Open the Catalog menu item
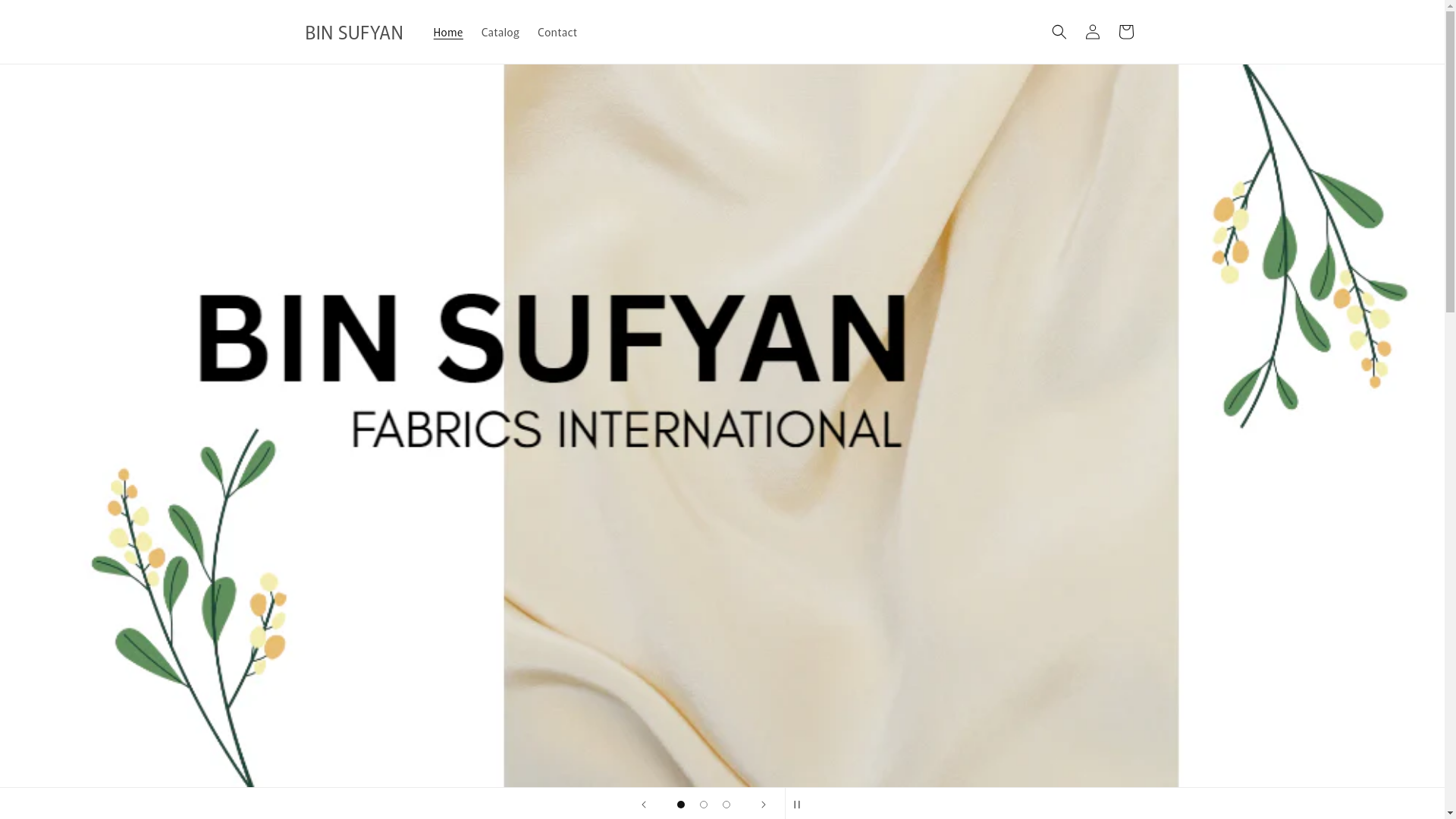The width and height of the screenshot is (1456, 819). click(x=500, y=32)
